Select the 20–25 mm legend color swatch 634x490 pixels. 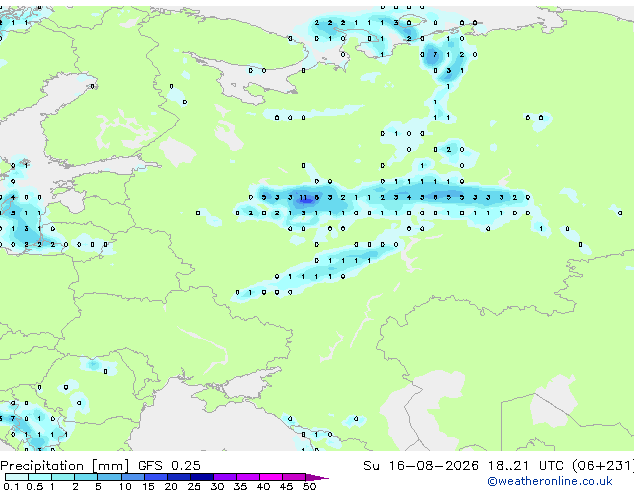(178, 477)
